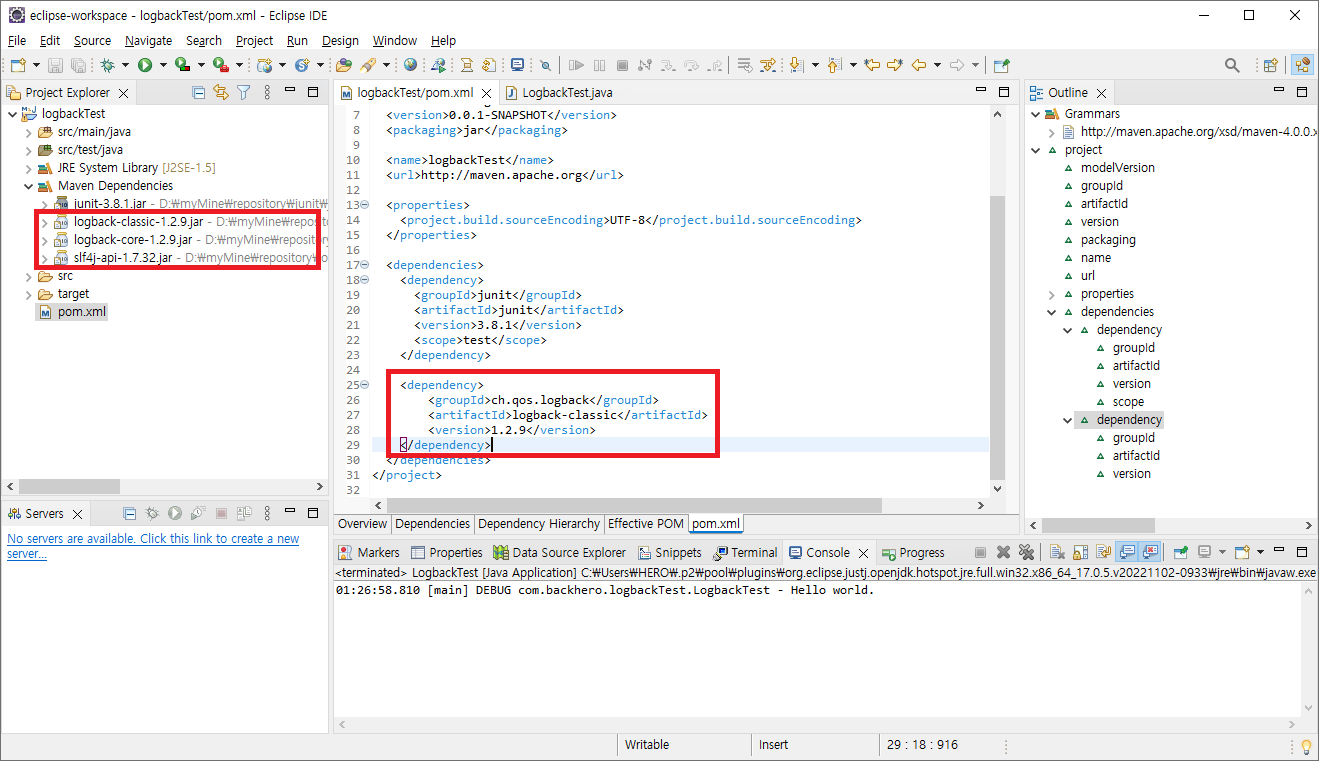Viewport: 1319px width, 761px height.
Task: Expand logback-classic-1.2.9.jar in Project Explorer
Action: [x=44, y=222]
